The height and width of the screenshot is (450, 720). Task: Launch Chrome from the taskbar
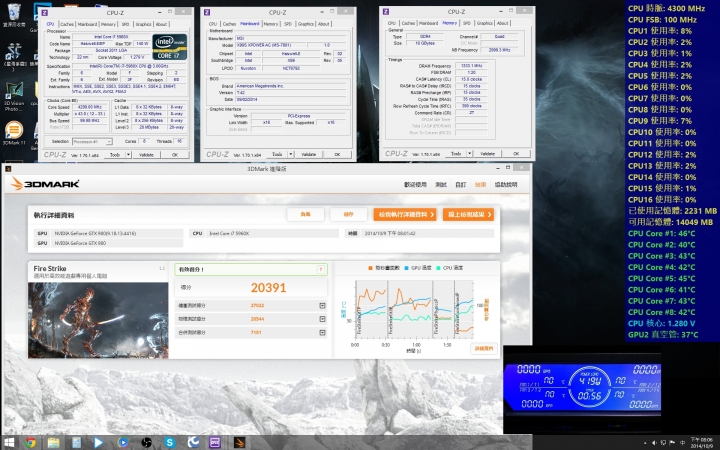[30, 443]
